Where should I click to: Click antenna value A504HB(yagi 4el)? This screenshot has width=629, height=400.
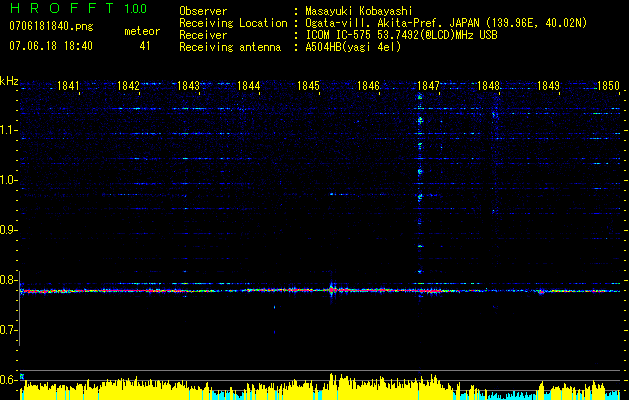tap(353, 47)
